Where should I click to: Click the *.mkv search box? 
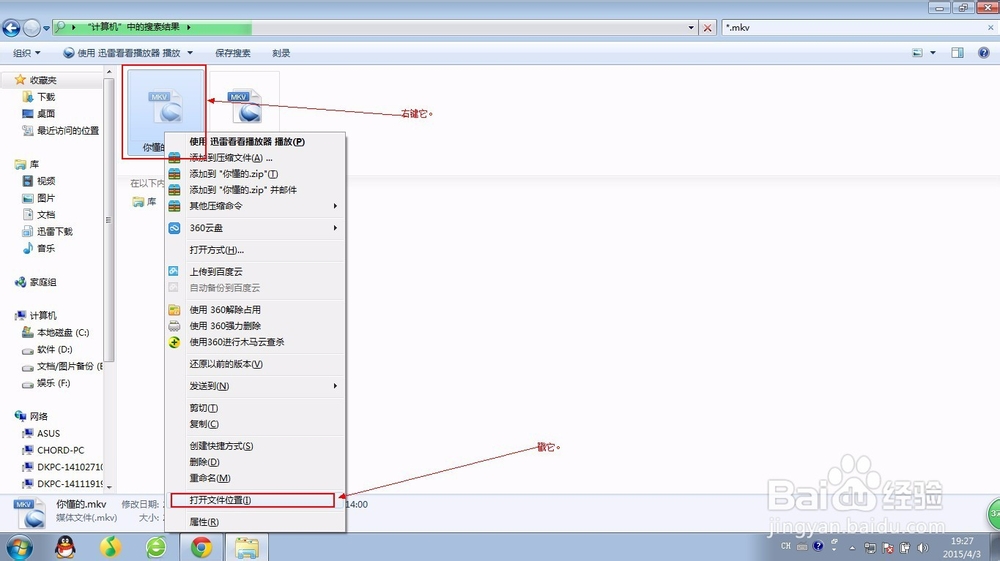point(853,27)
